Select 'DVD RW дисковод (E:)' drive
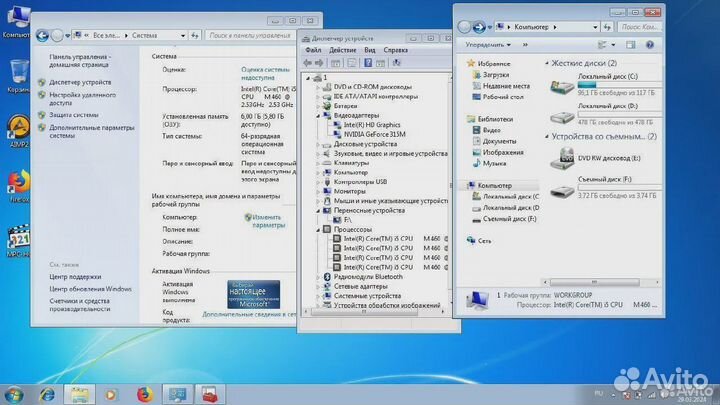The width and height of the screenshot is (720, 405). coord(596,158)
